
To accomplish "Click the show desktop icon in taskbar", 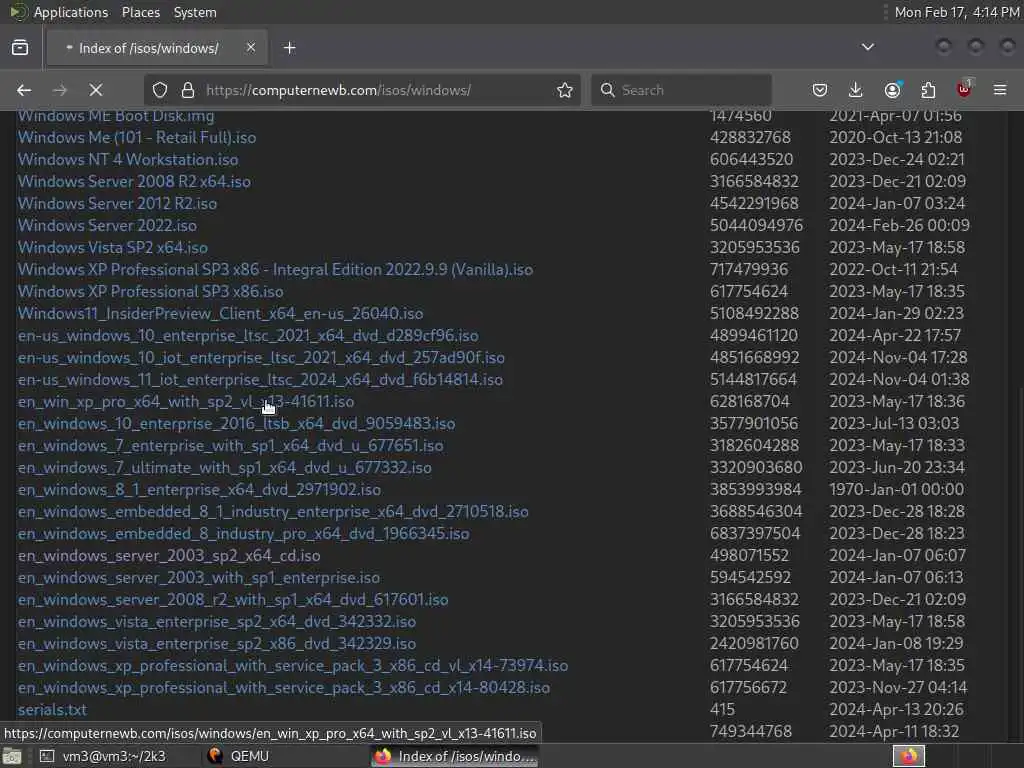I will [x=12, y=756].
